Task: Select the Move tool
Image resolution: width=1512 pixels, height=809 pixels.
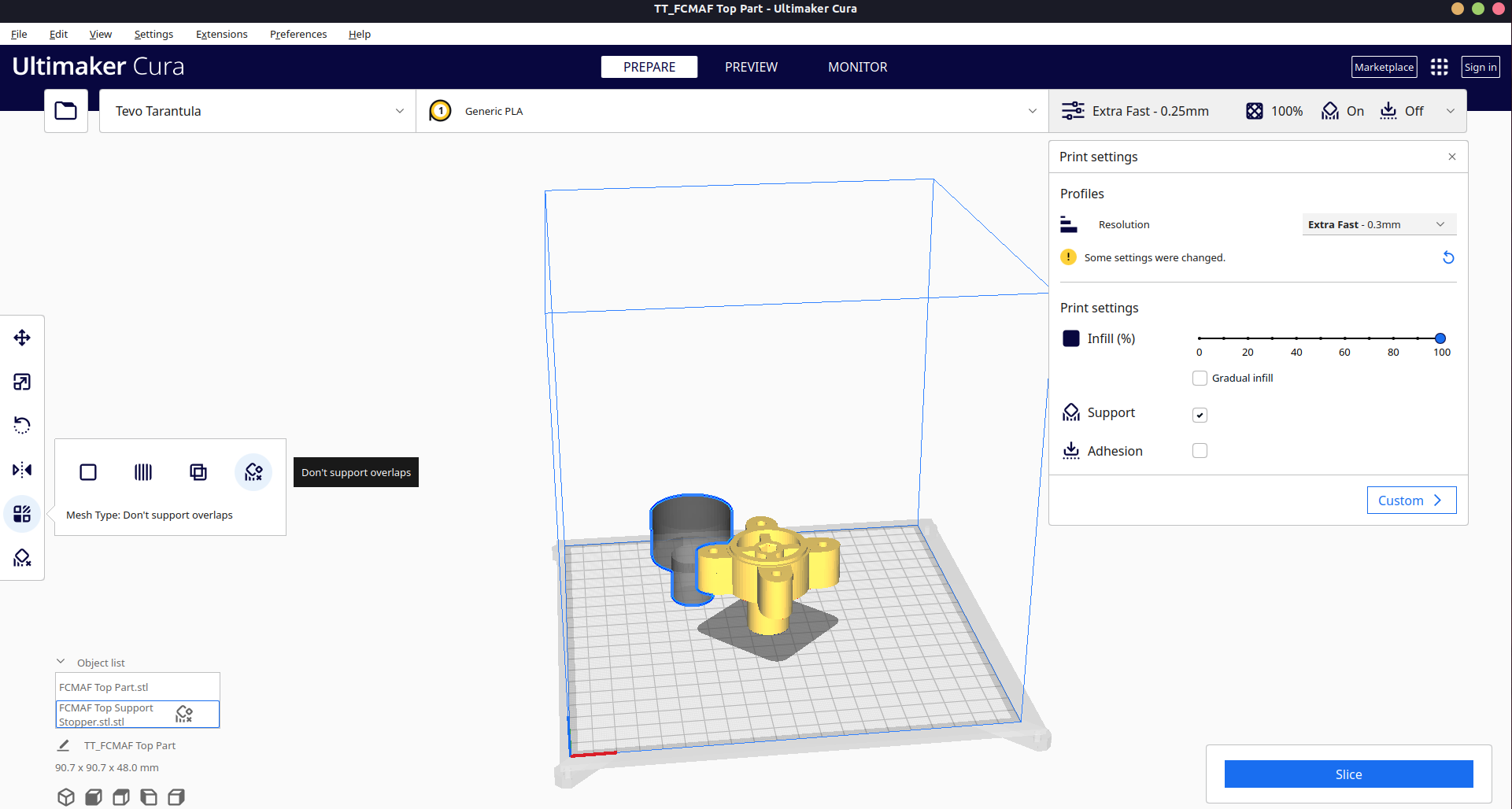Action: click(22, 338)
